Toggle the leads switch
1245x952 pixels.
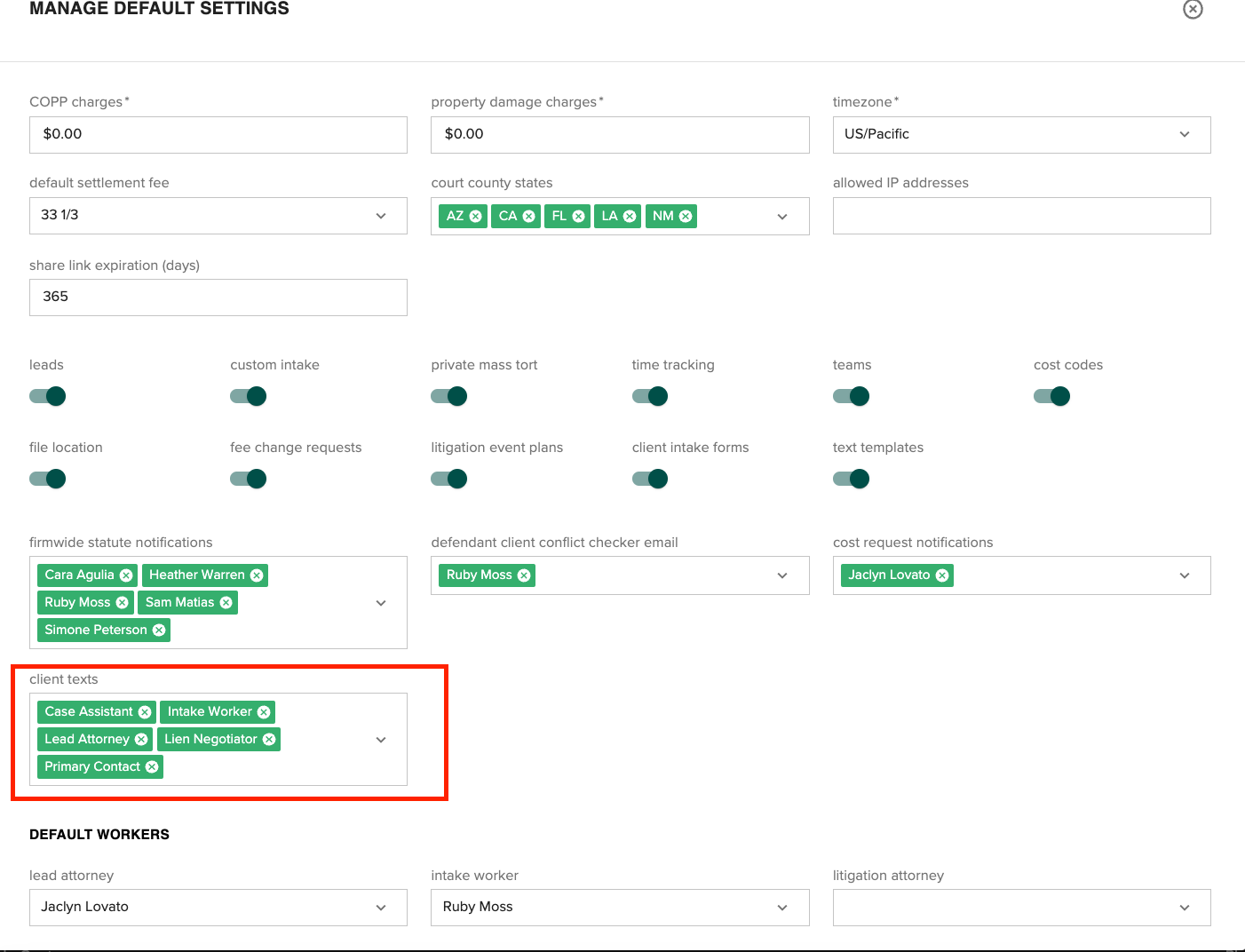pyautogui.click(x=48, y=396)
